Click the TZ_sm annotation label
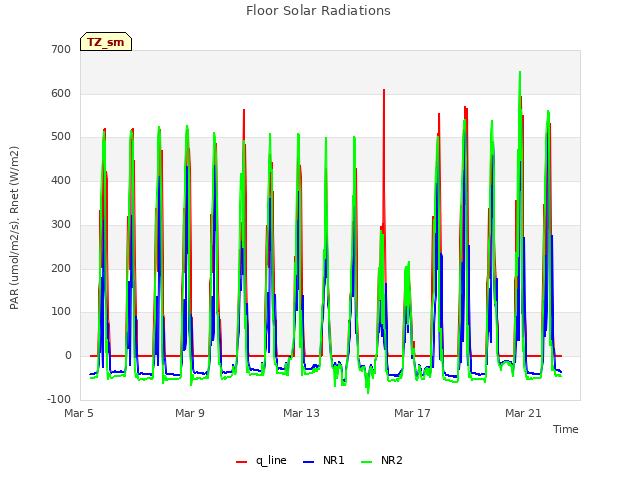Screen dimensions: 640x480 point(106,42)
